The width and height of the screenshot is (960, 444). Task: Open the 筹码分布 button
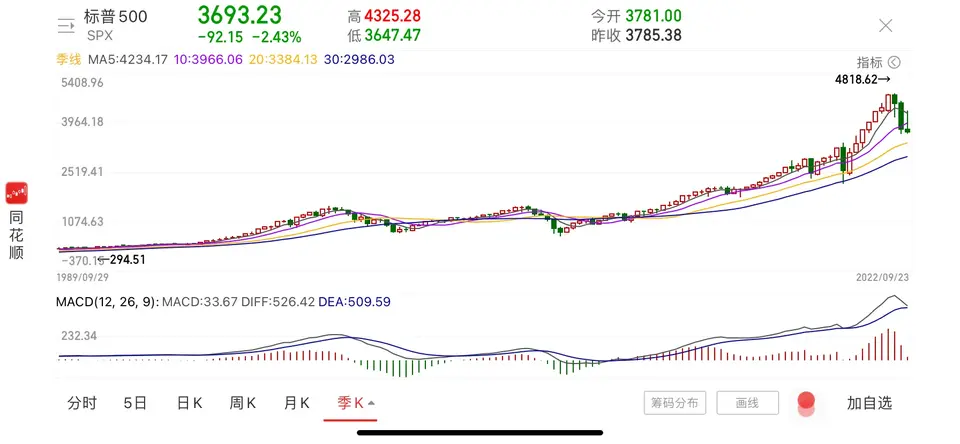point(675,403)
